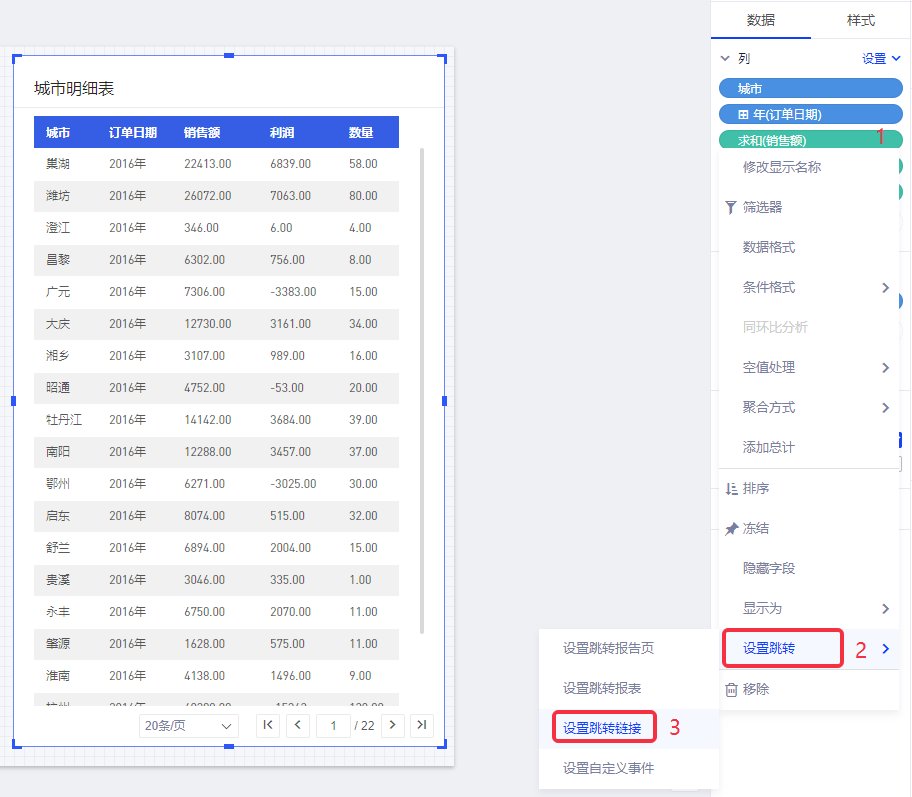The image size is (912, 797).
Task: Click the page number input field
Action: [333, 725]
